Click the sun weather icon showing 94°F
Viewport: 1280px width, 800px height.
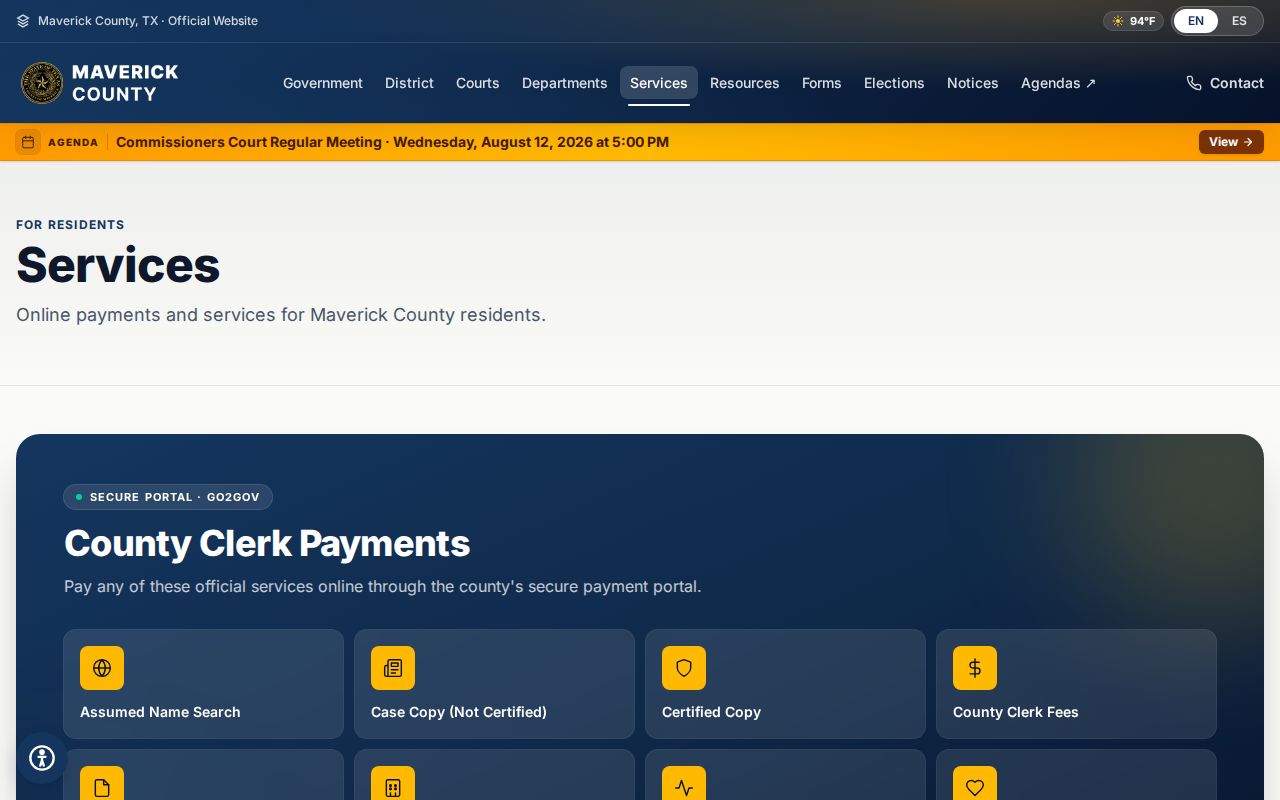click(1118, 21)
